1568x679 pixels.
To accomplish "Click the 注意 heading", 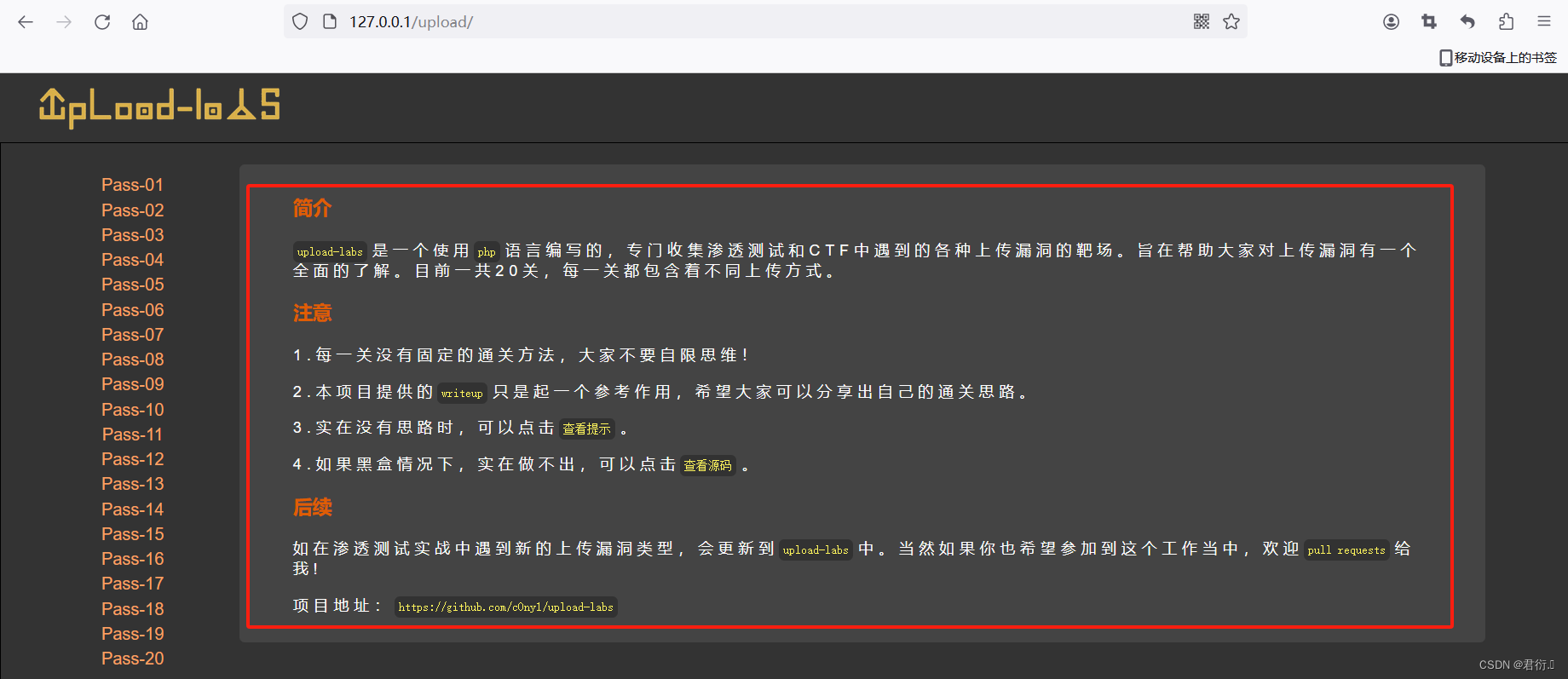I will click(x=312, y=313).
